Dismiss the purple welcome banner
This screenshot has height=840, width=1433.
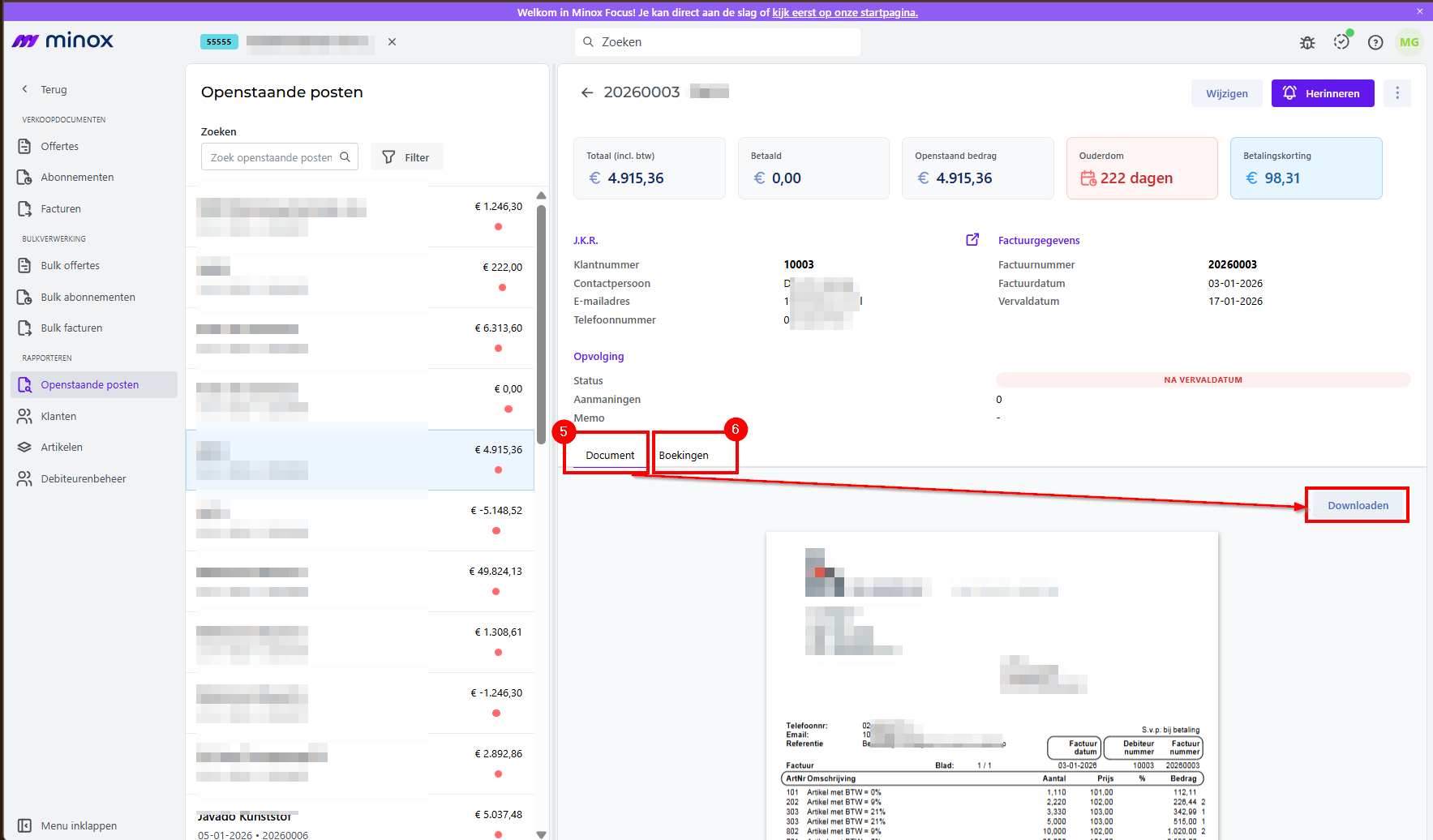click(1420, 11)
